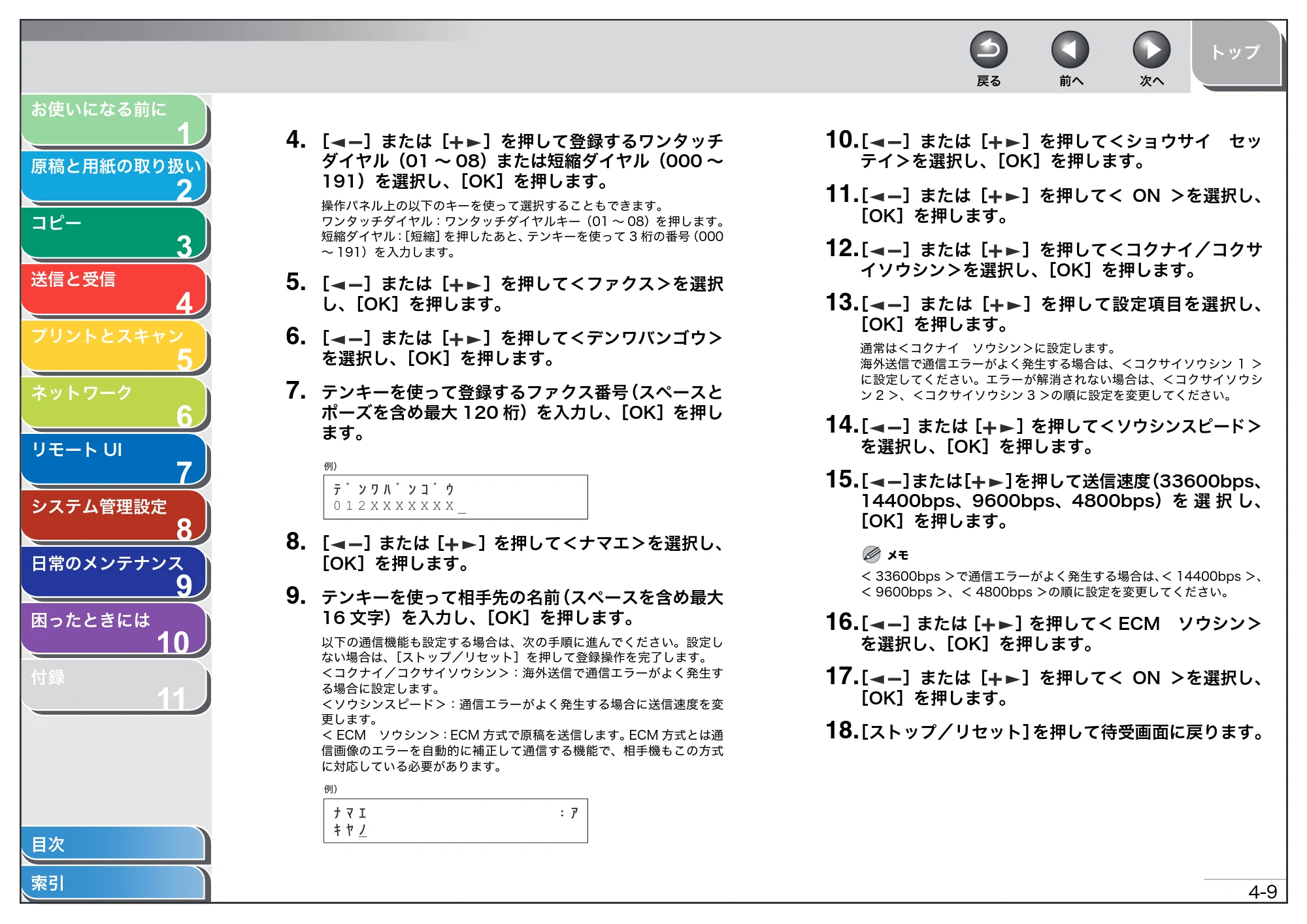Click the 33600bps memo note text
This screenshot has height=924, width=1307.
tap(1062, 584)
